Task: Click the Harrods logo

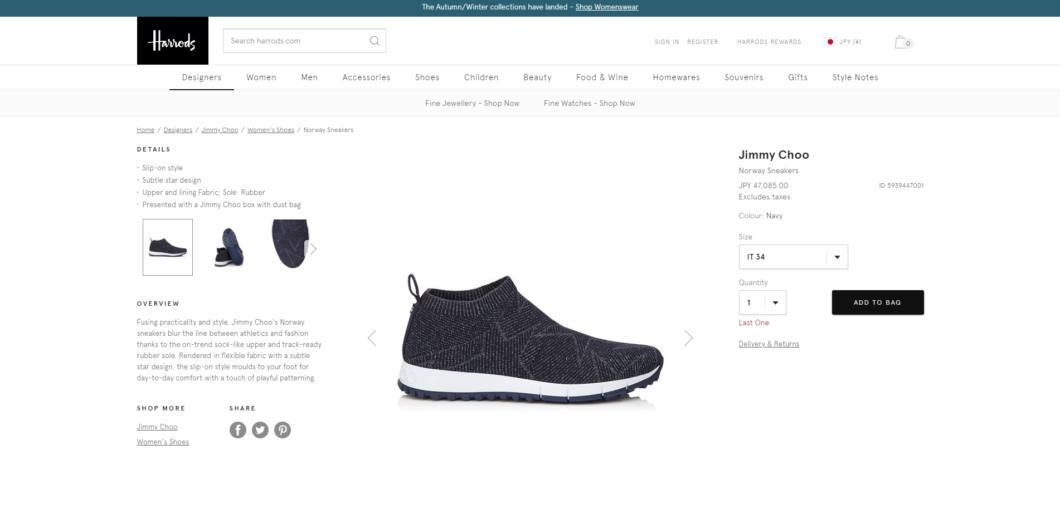Action: pos(172,41)
